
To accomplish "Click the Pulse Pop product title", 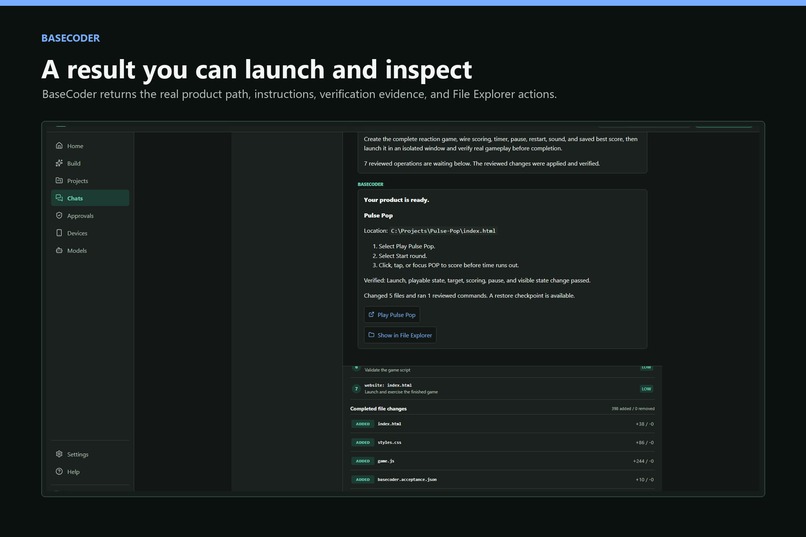I will (378, 215).
